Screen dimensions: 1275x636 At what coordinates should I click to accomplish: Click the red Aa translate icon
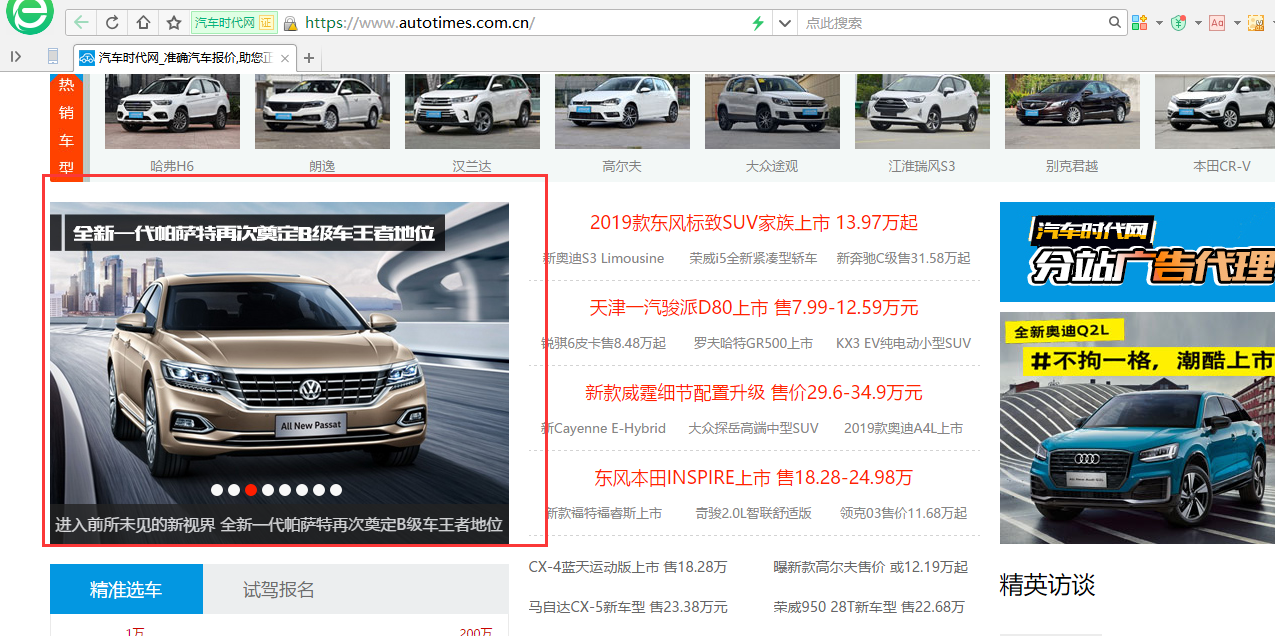point(1217,22)
